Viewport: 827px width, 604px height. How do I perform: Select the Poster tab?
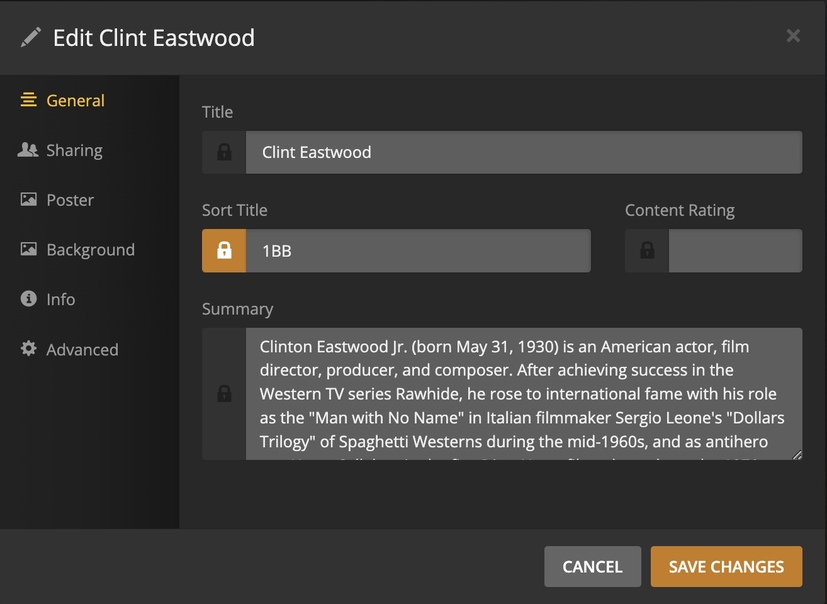point(70,200)
